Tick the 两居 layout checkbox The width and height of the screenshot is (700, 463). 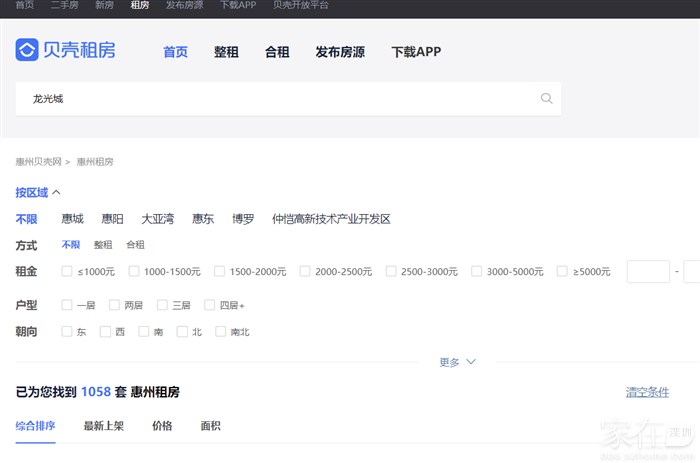[115, 305]
